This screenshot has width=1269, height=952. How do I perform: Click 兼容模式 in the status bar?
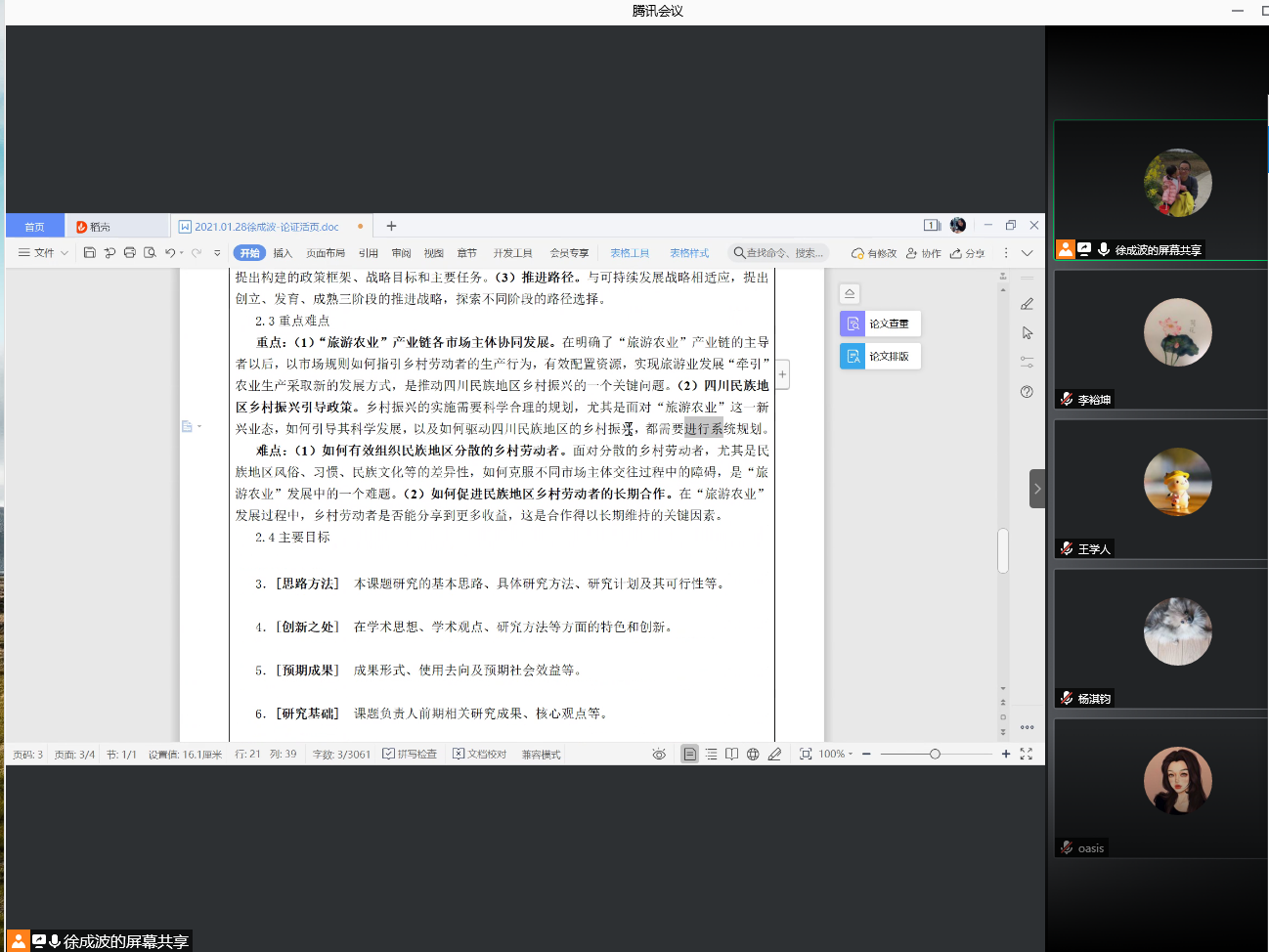coord(541,755)
